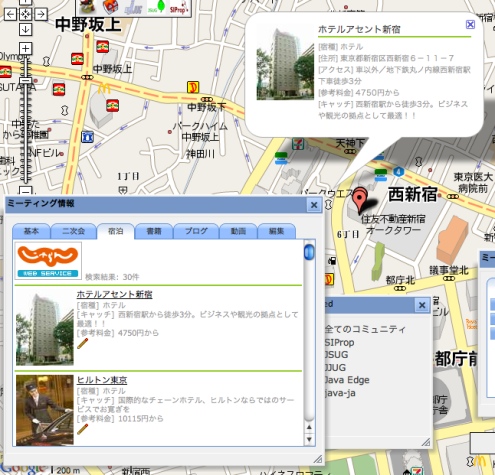
Task: Close the ミーティング情報 window
Action: 314,205
